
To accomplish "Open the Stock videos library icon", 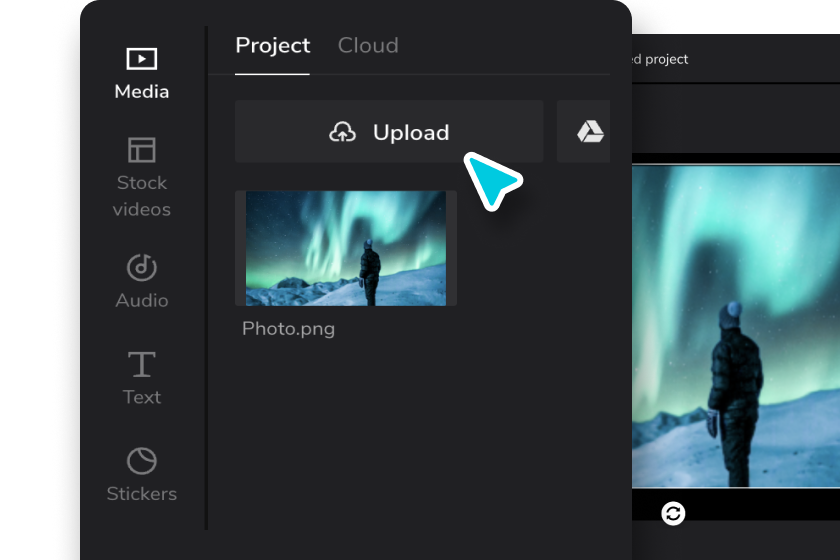I will tap(141, 150).
